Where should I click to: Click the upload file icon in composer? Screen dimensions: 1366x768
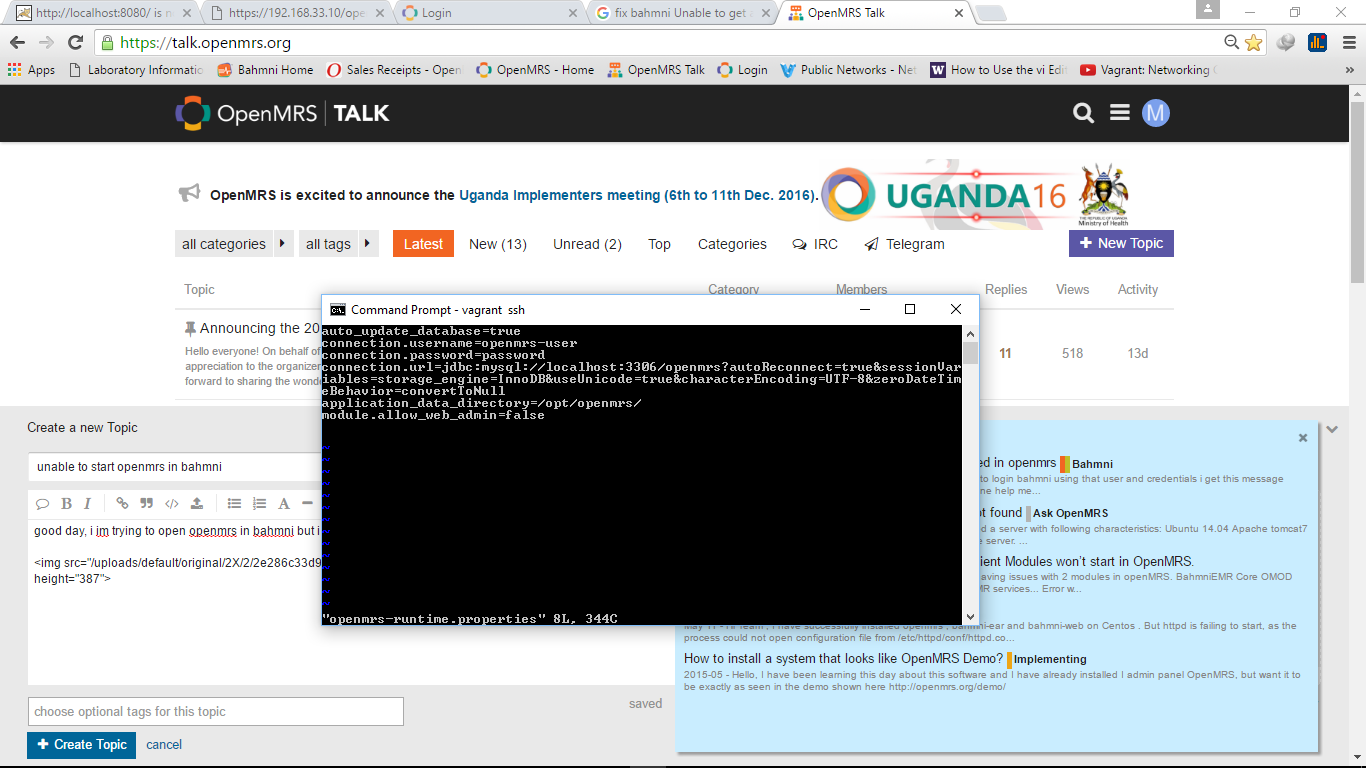197,503
